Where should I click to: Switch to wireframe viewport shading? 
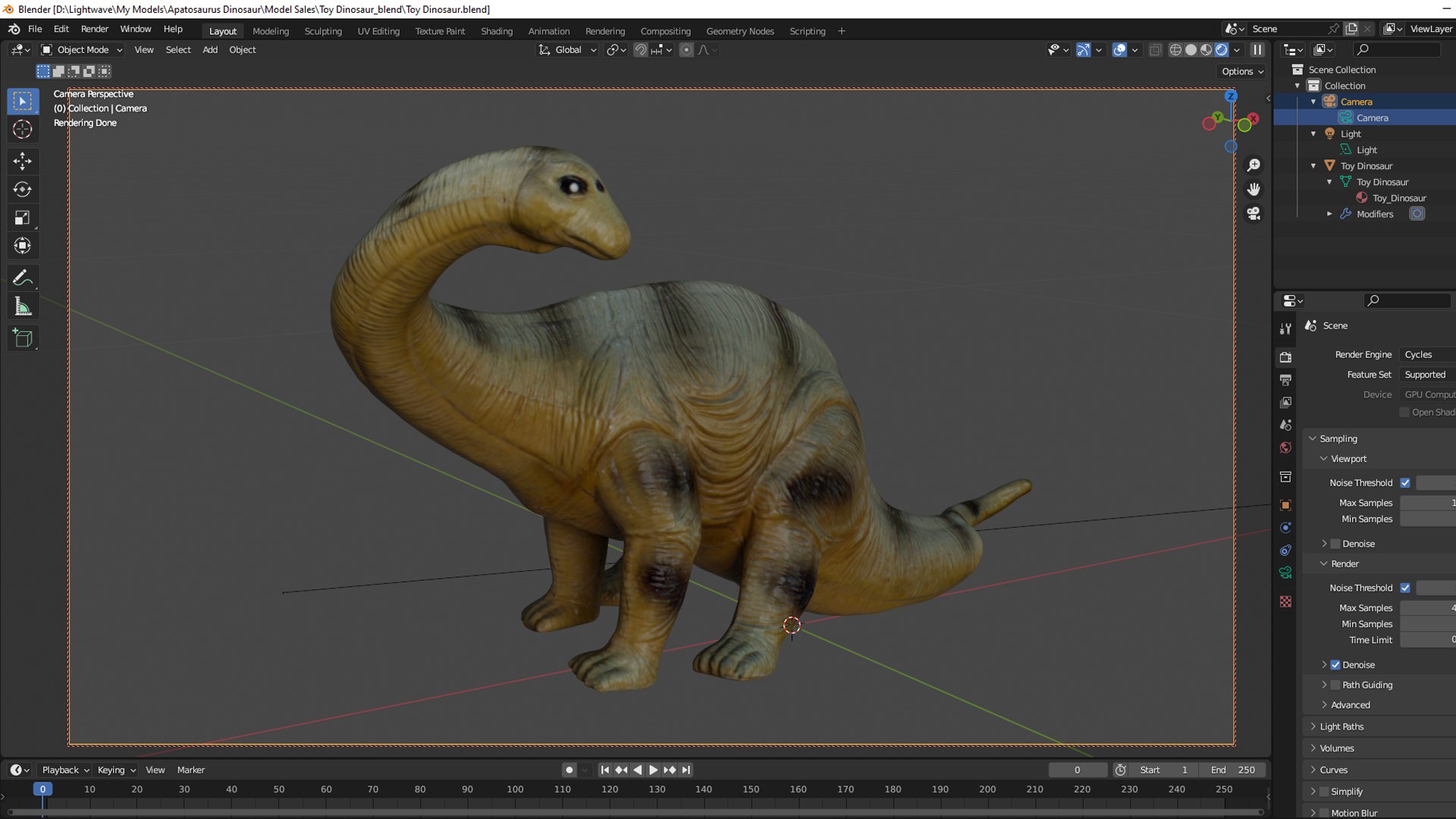tap(1175, 50)
